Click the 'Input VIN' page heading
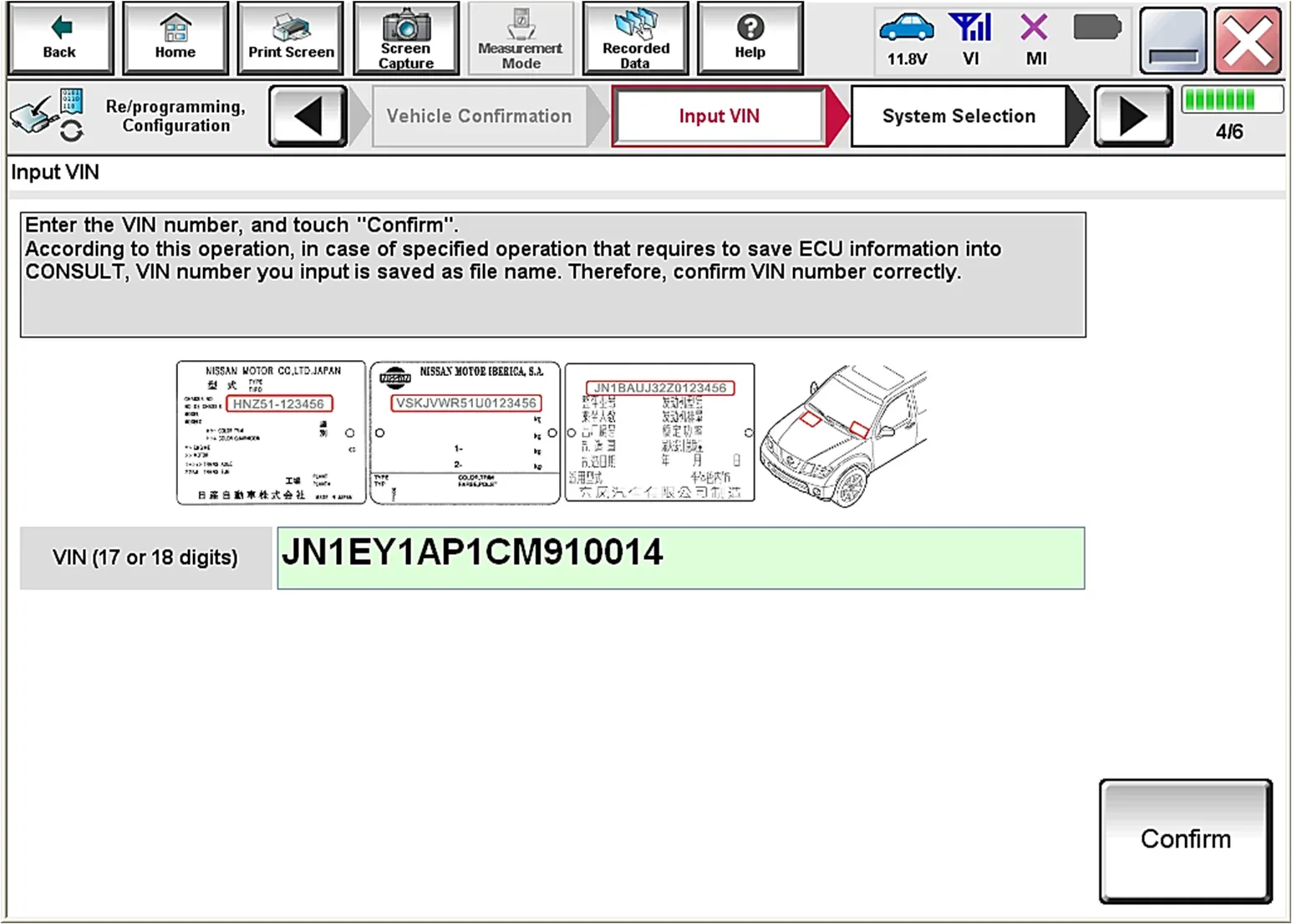1292x924 pixels. pos(55,172)
